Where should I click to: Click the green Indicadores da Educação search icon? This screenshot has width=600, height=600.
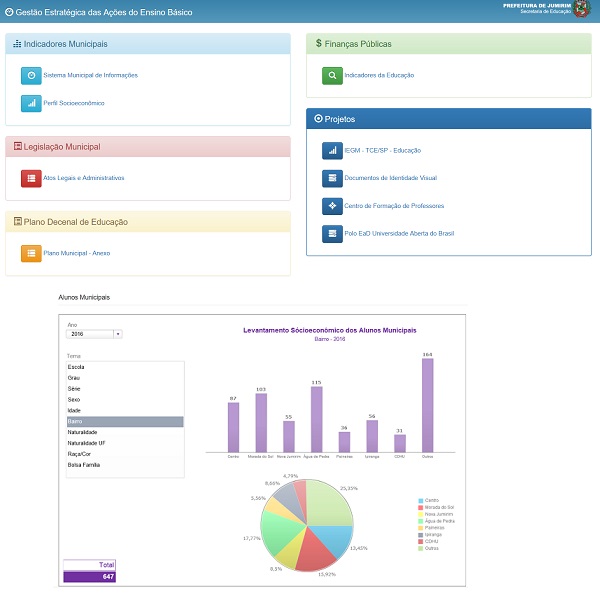[x=332, y=75]
